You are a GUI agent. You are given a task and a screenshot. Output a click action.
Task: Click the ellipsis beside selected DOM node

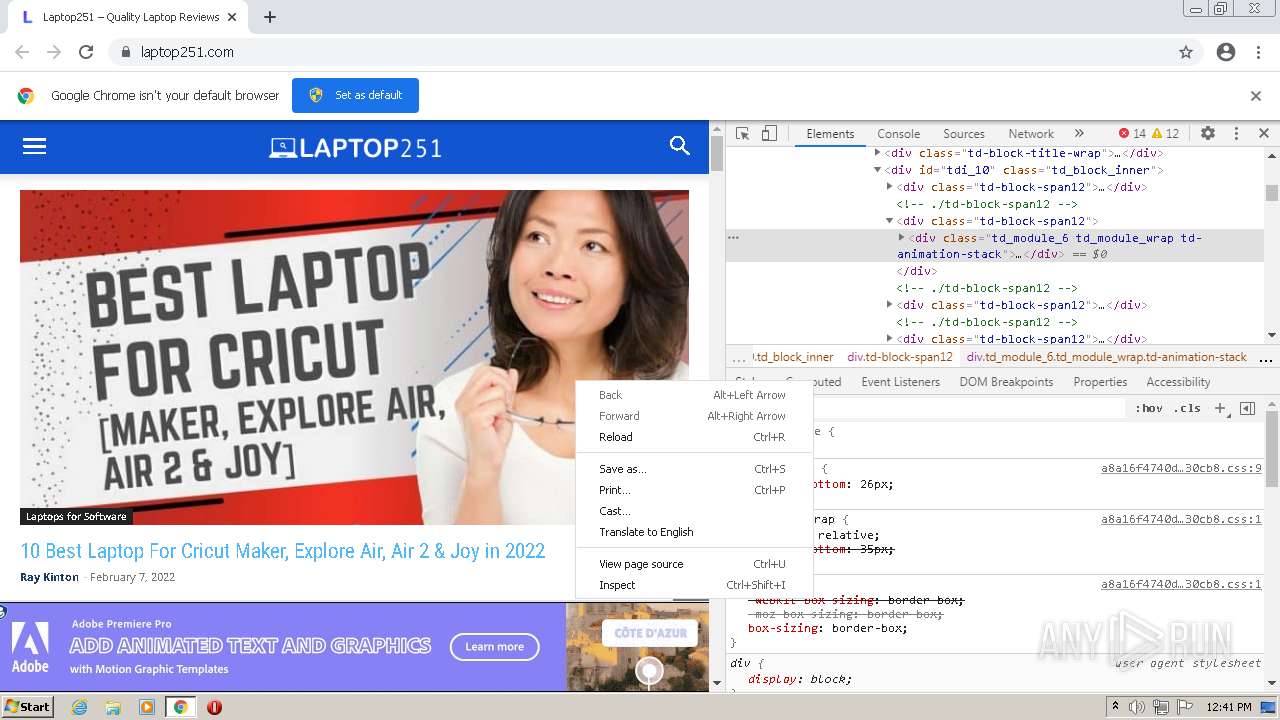pos(733,238)
